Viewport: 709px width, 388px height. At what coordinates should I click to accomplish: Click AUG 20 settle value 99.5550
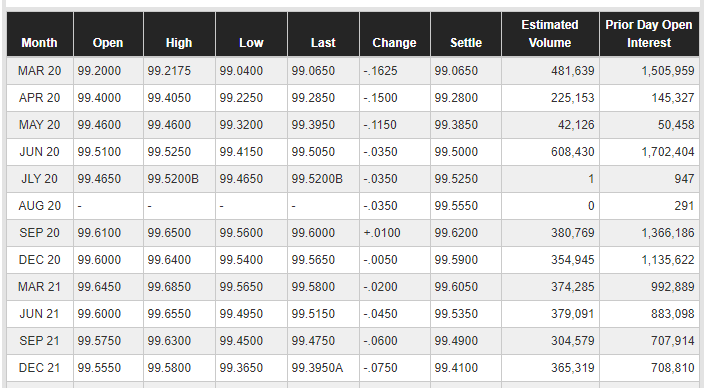(456, 206)
